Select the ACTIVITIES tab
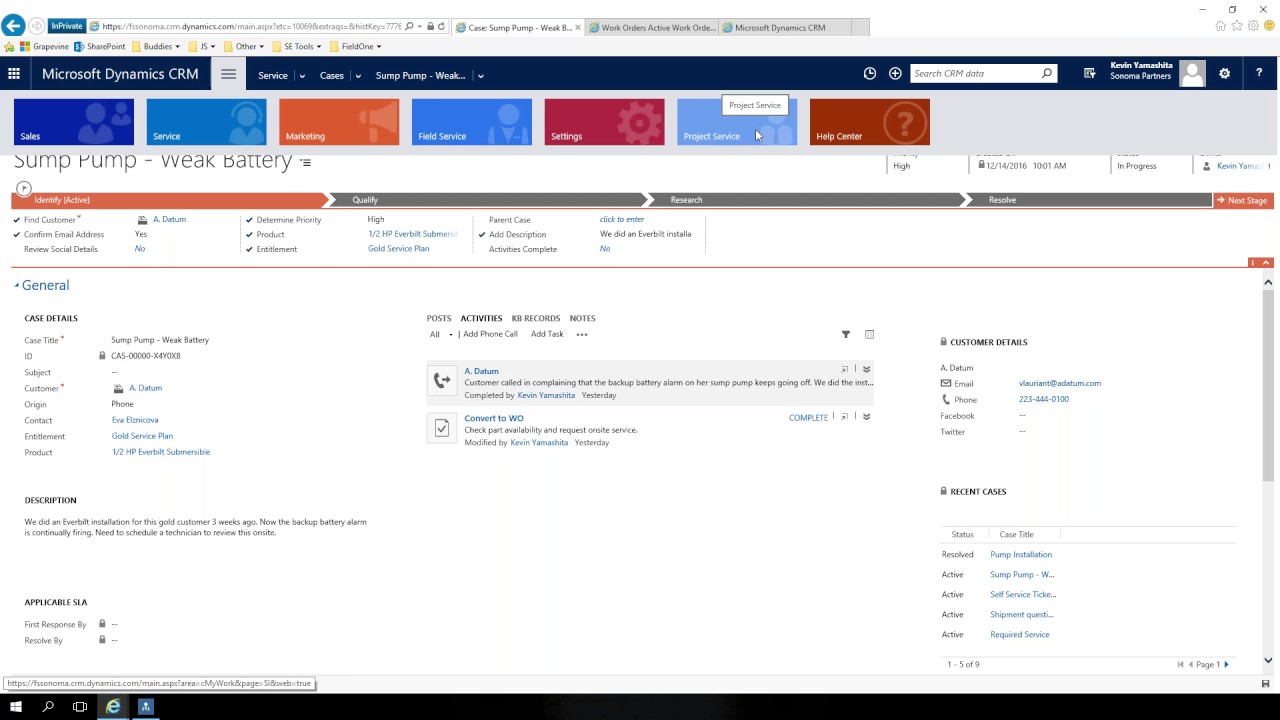 click(481, 318)
